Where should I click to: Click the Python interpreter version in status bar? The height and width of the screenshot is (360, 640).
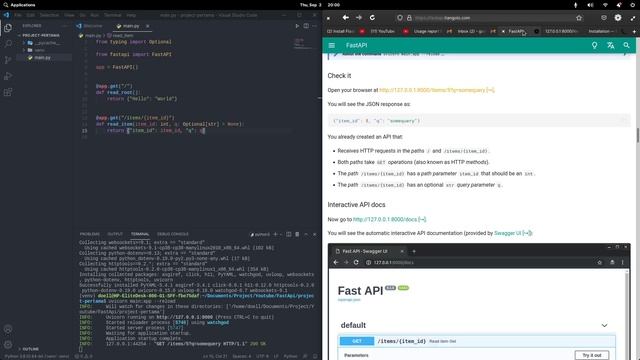click(x=37, y=356)
